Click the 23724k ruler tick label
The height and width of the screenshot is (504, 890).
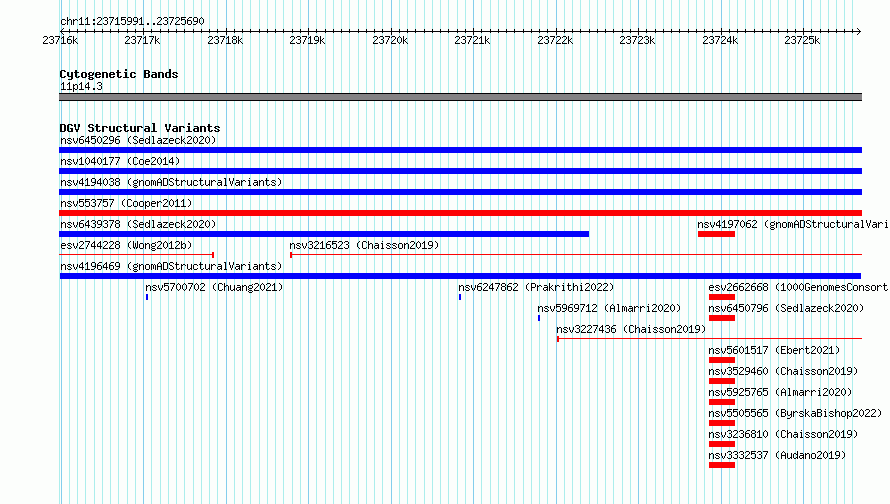coord(720,40)
